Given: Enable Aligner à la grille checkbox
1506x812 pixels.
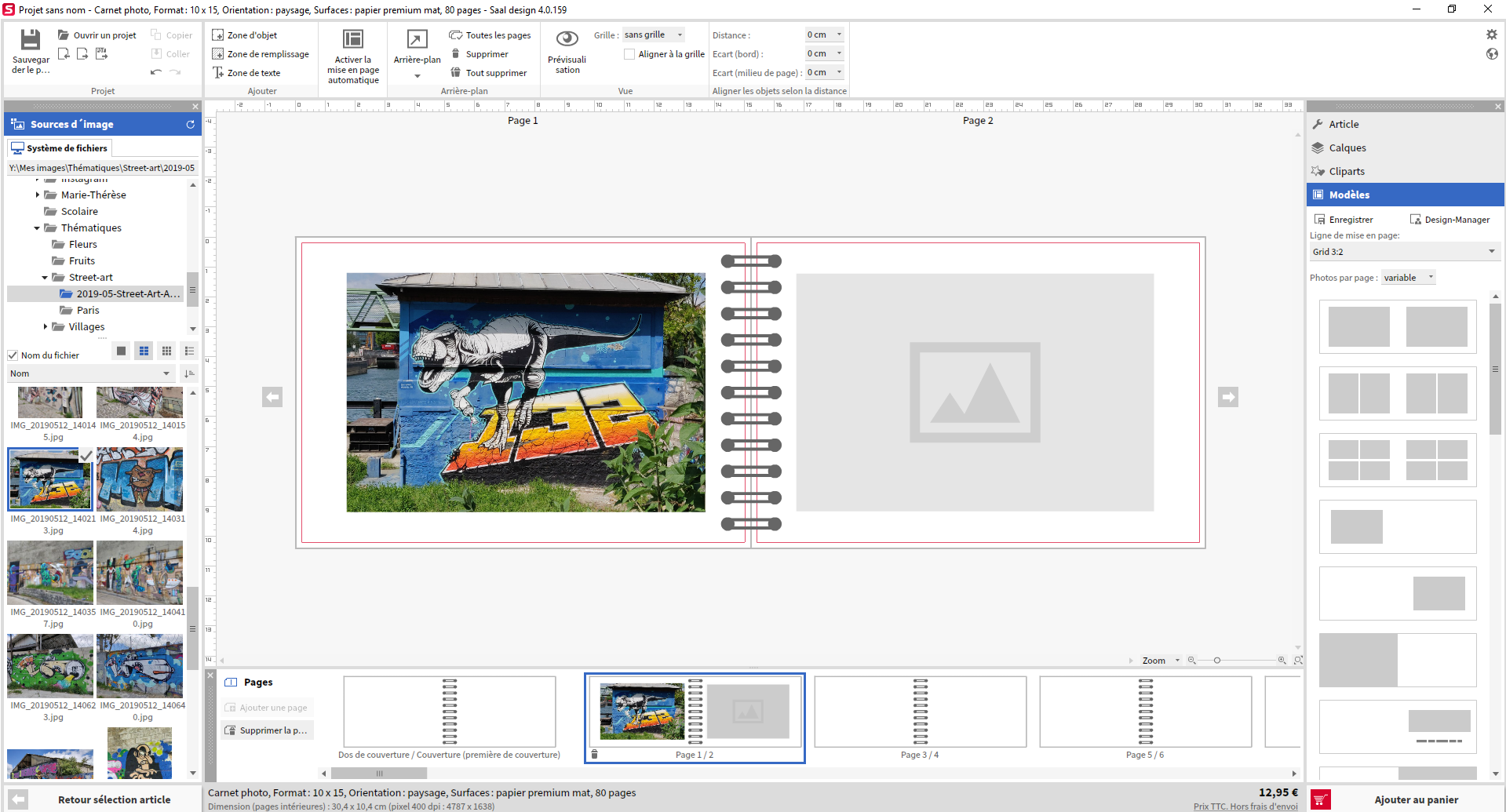Looking at the screenshot, I should pyautogui.click(x=629, y=54).
